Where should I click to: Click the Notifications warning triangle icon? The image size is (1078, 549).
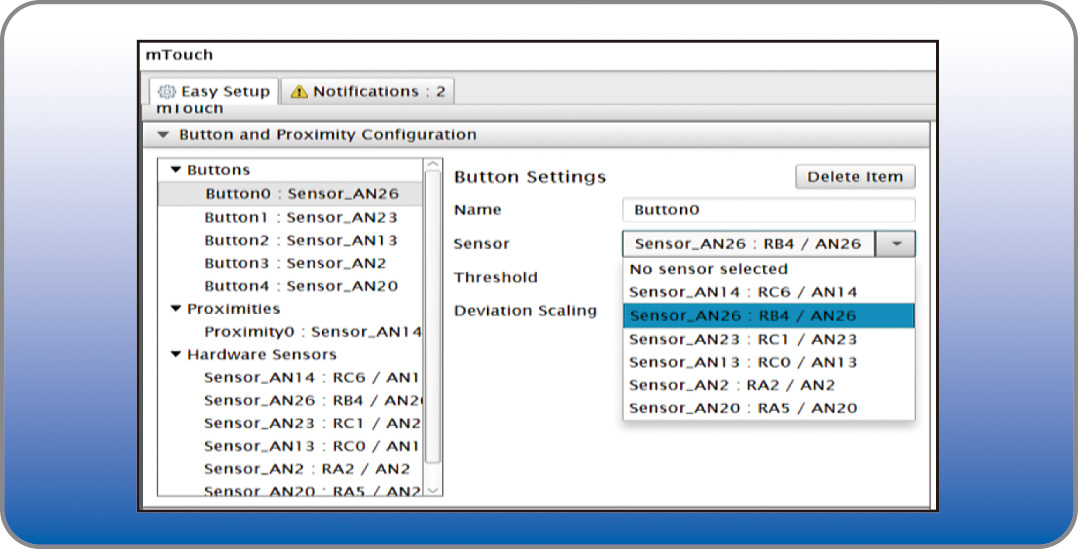point(299,92)
